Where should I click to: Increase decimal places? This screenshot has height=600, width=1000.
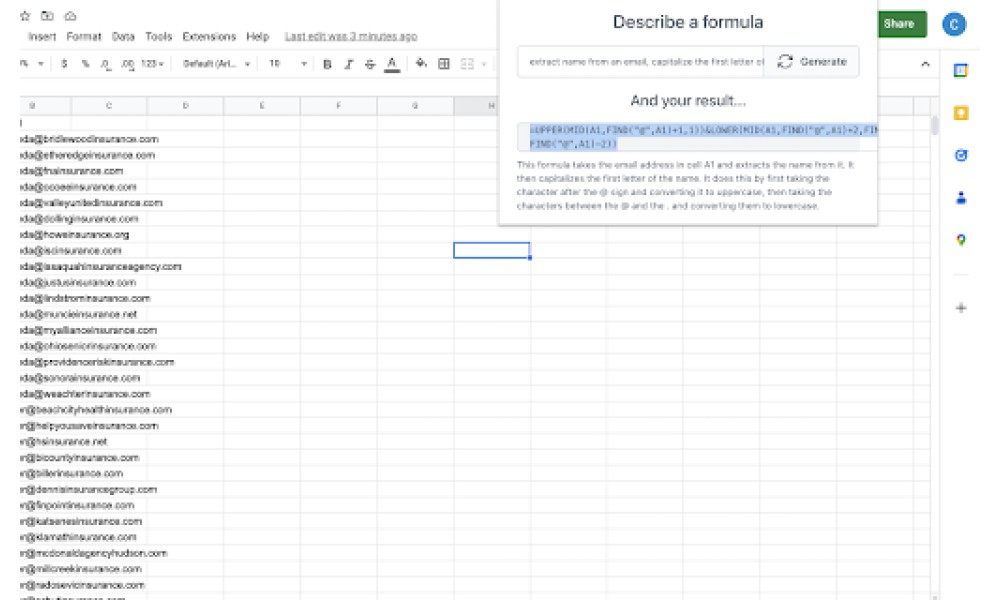(x=128, y=64)
